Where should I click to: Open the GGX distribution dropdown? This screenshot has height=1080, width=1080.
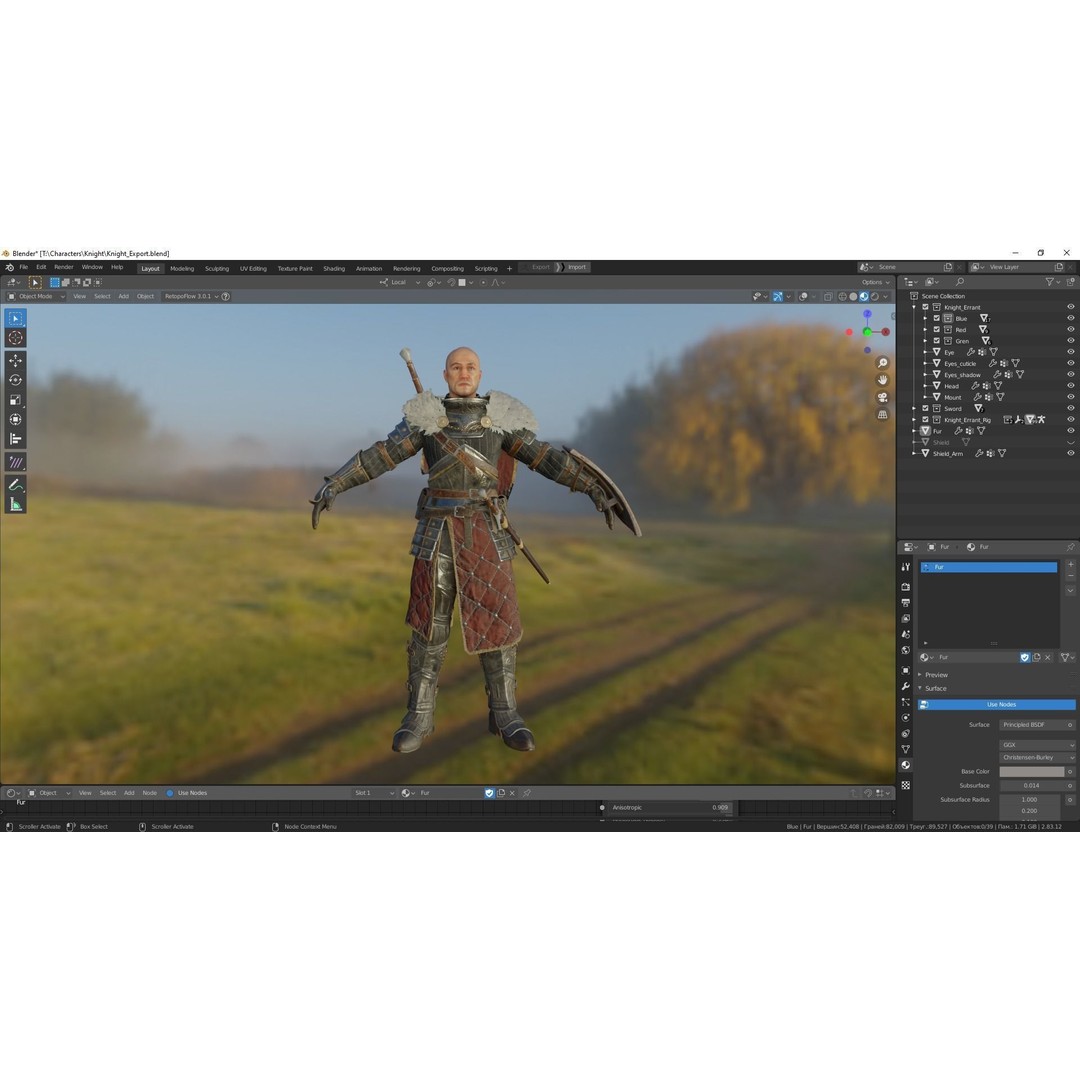click(1037, 745)
